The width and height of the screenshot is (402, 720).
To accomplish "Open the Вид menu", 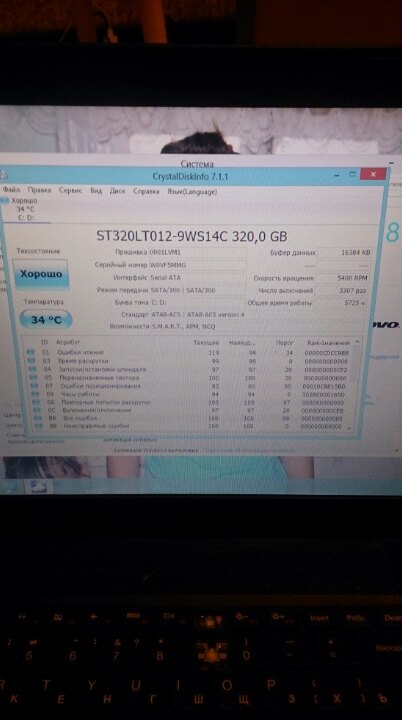I will [x=96, y=191].
